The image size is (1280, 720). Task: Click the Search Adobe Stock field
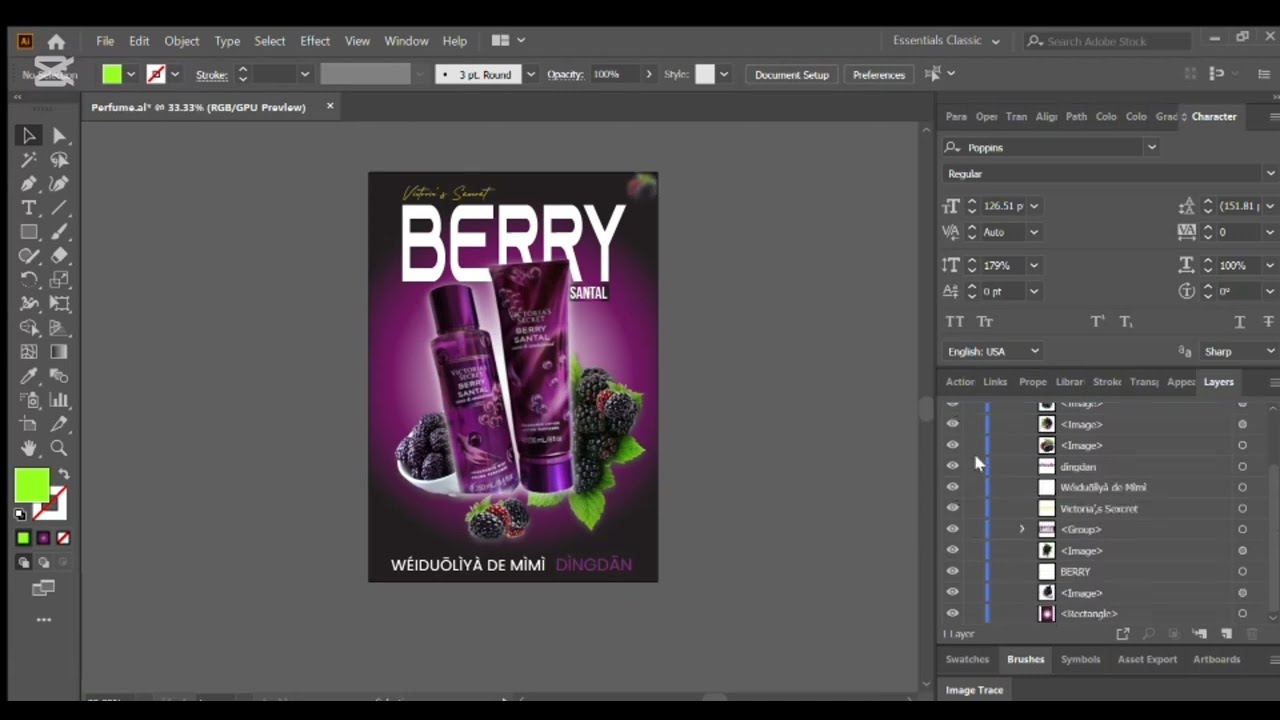pyautogui.click(x=1108, y=41)
